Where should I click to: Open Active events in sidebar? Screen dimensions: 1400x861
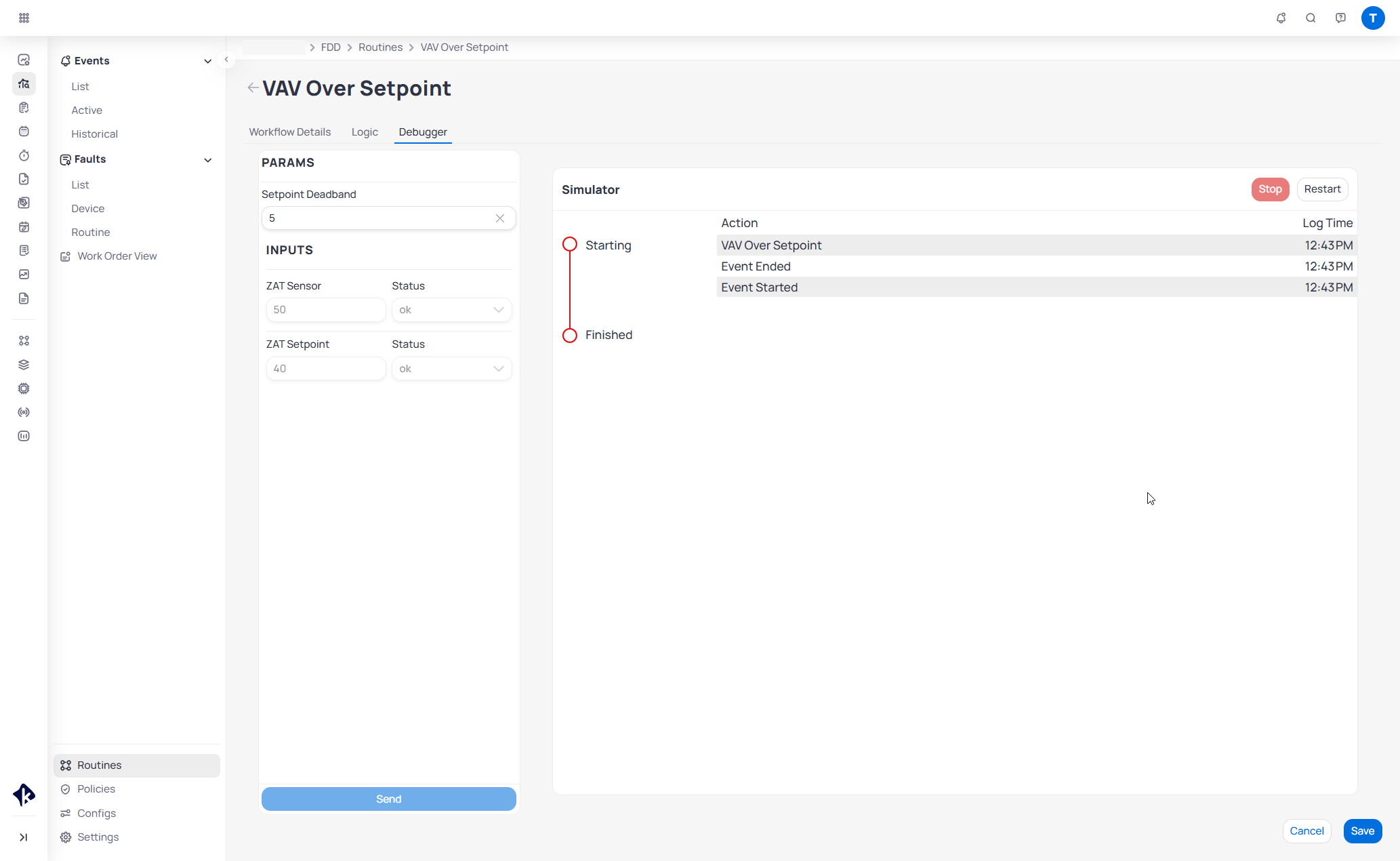(x=87, y=110)
